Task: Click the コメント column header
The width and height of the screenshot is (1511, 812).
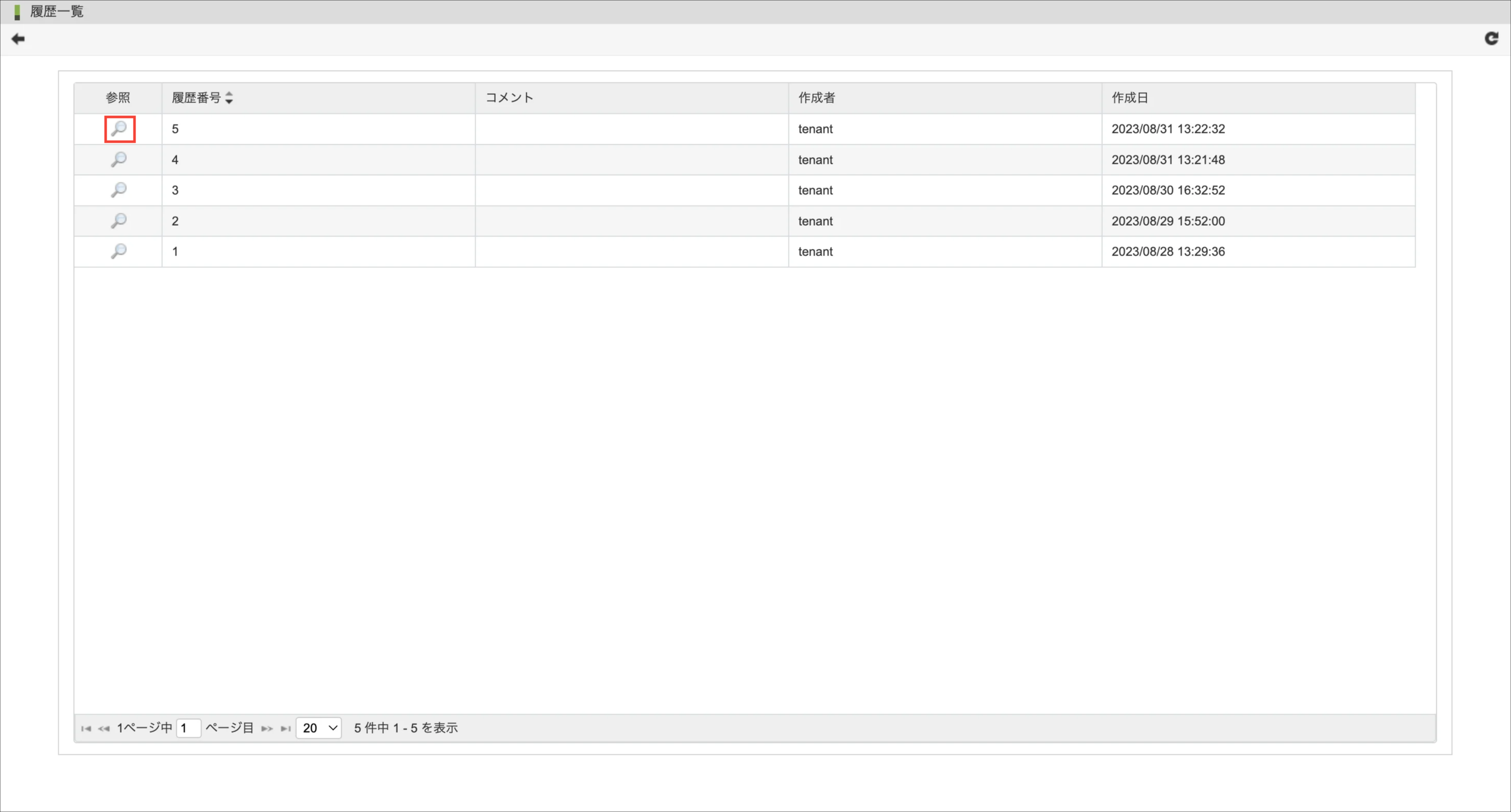Action: [x=509, y=98]
